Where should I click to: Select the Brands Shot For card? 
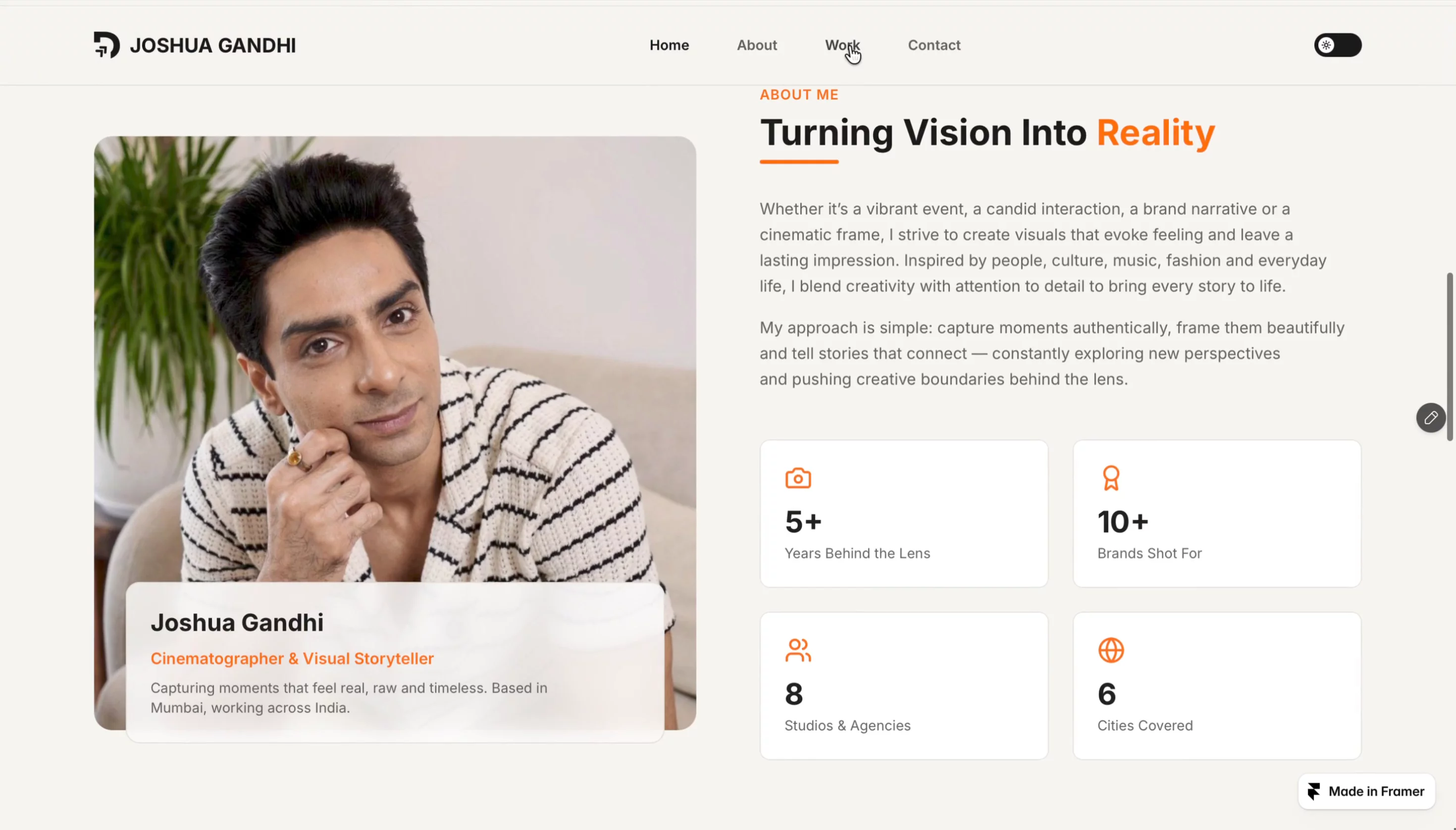tap(1217, 513)
